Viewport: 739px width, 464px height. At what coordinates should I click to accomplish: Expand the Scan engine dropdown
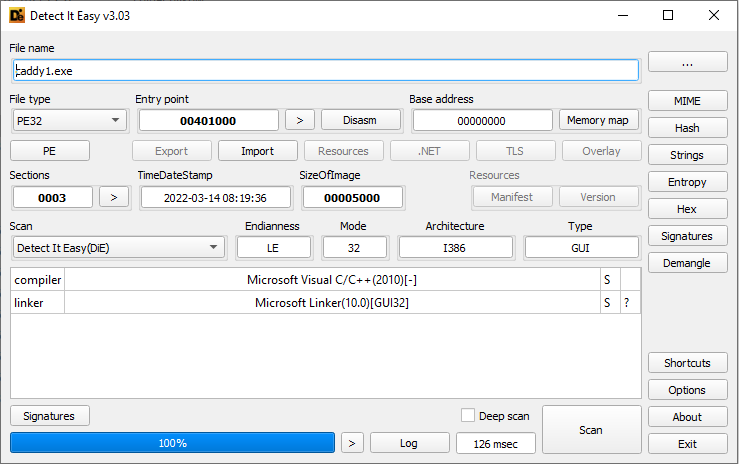(x=118, y=247)
